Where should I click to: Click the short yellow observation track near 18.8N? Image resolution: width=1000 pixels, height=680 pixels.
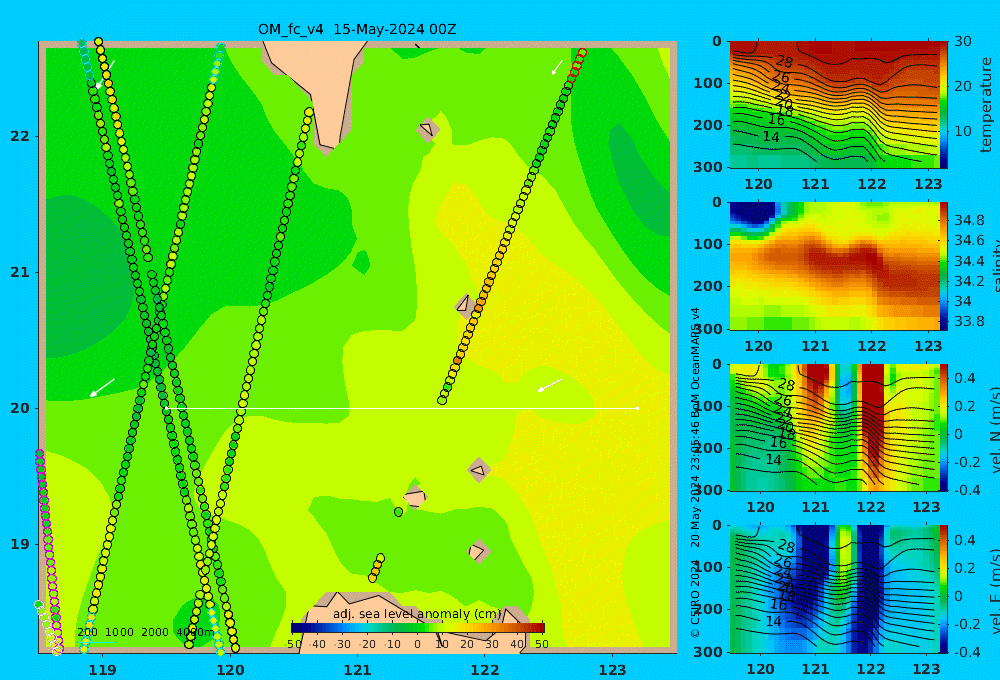pos(376,568)
